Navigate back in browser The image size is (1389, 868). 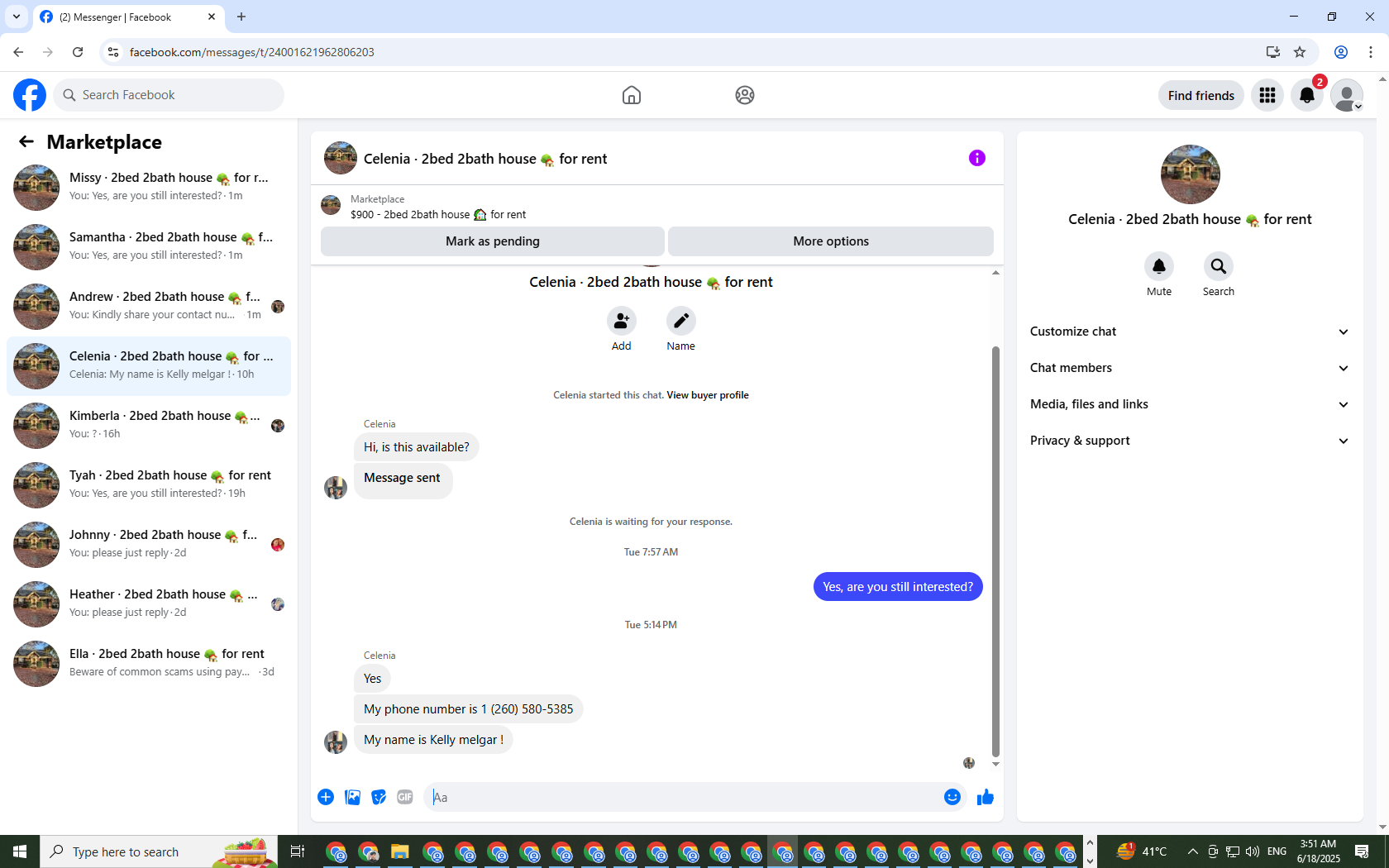point(18,52)
